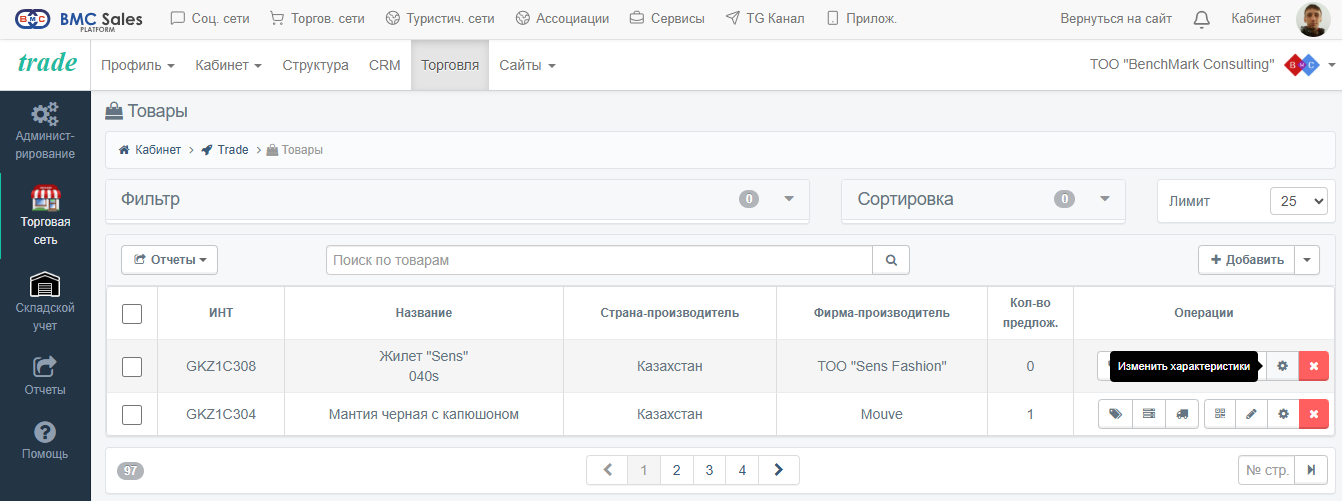Delete product GKZ1C304 with the red X
Screen dimensions: 1342x501
pyautogui.click(x=1314, y=414)
